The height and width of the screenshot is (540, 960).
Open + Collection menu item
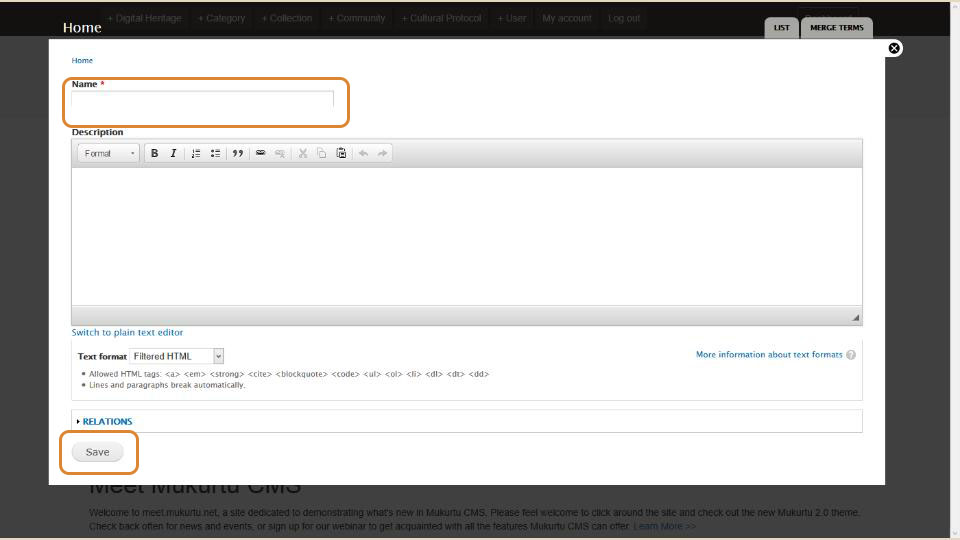tap(287, 18)
